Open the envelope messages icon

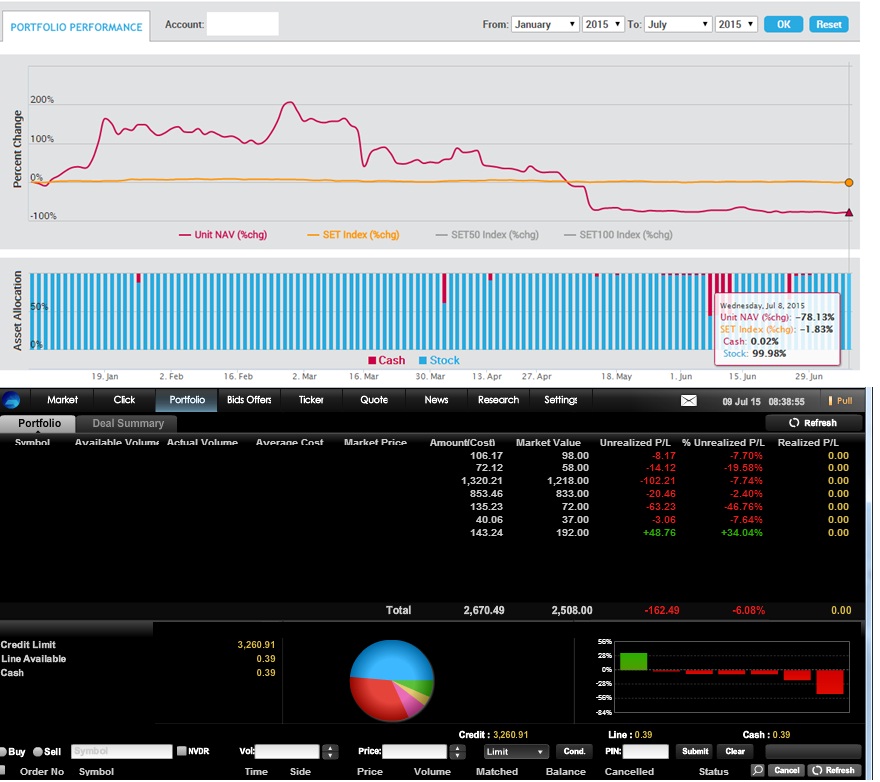coord(689,400)
